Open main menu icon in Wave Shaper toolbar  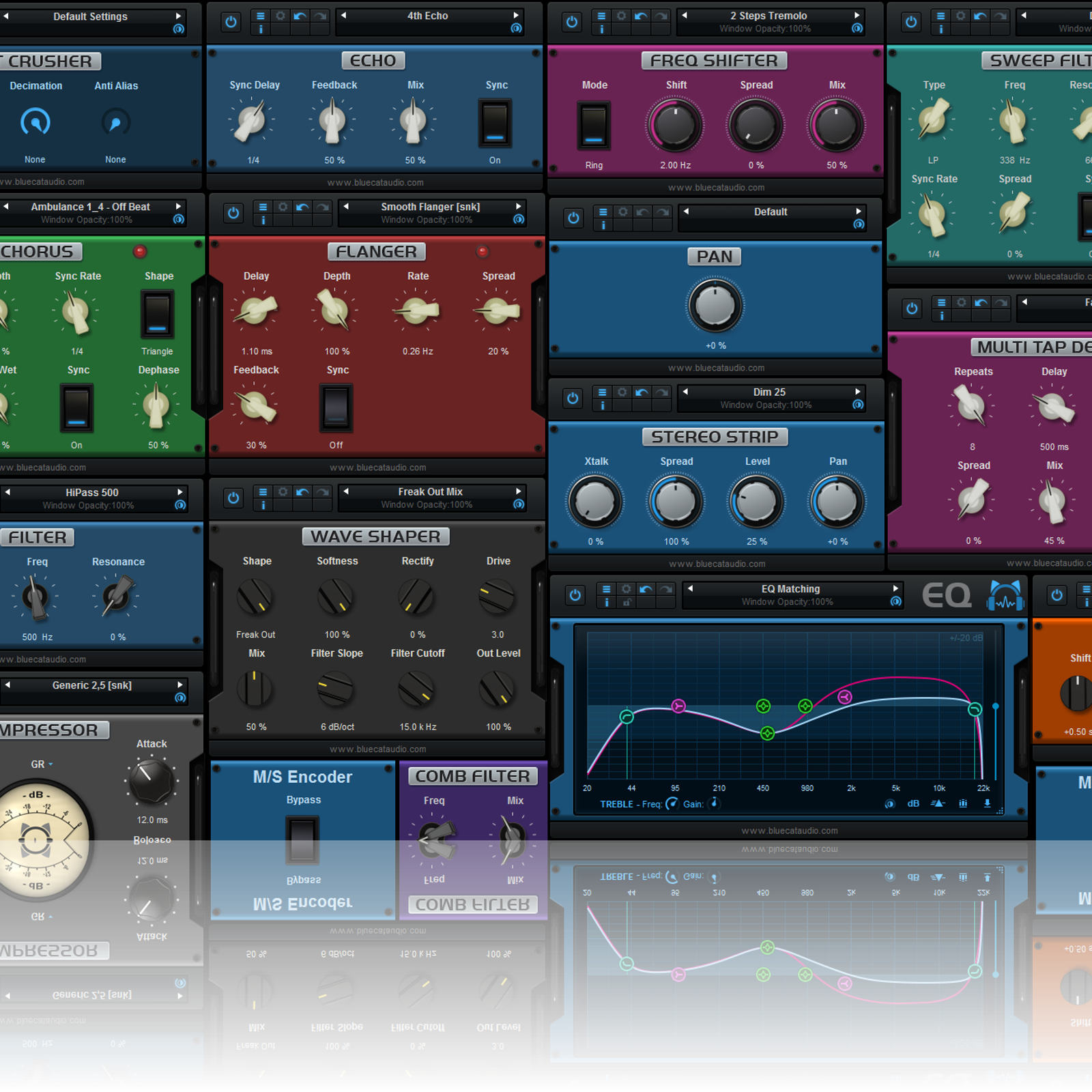263,492
